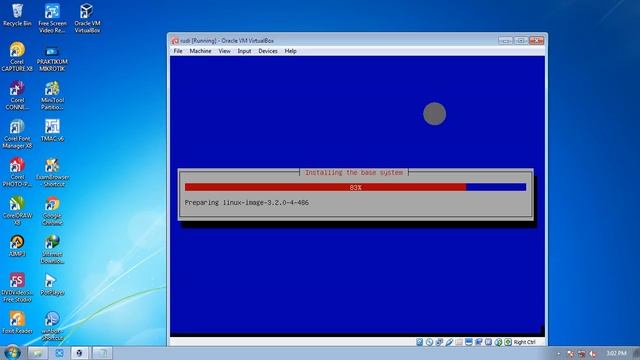Screen dimensions: 640x360
Task: Click the volume speaker tray icon
Action: click(593, 353)
